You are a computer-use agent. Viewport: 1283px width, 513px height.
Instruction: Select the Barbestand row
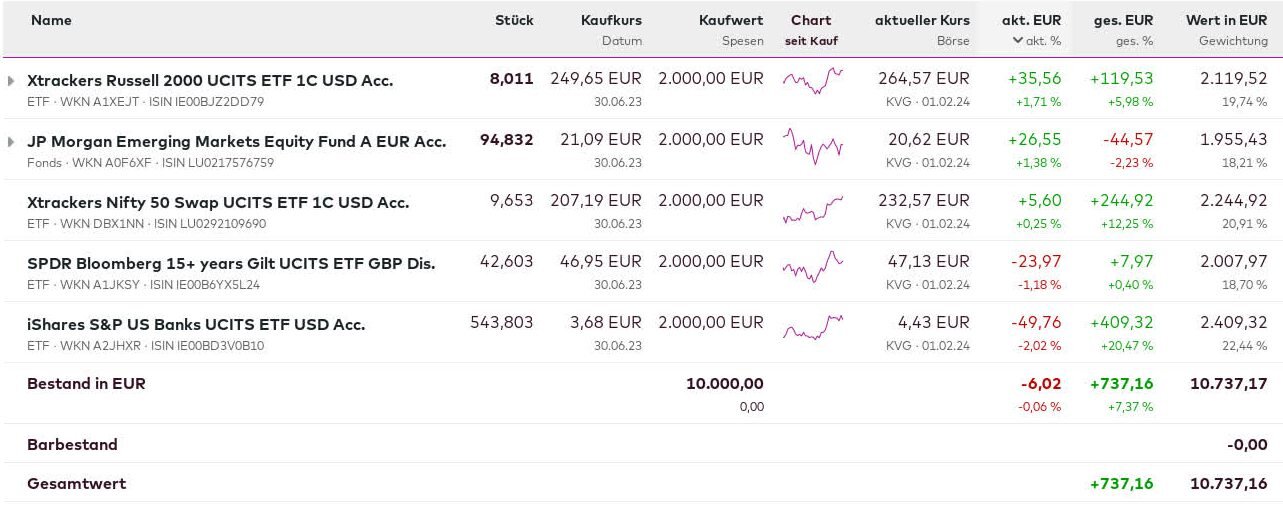[72, 445]
